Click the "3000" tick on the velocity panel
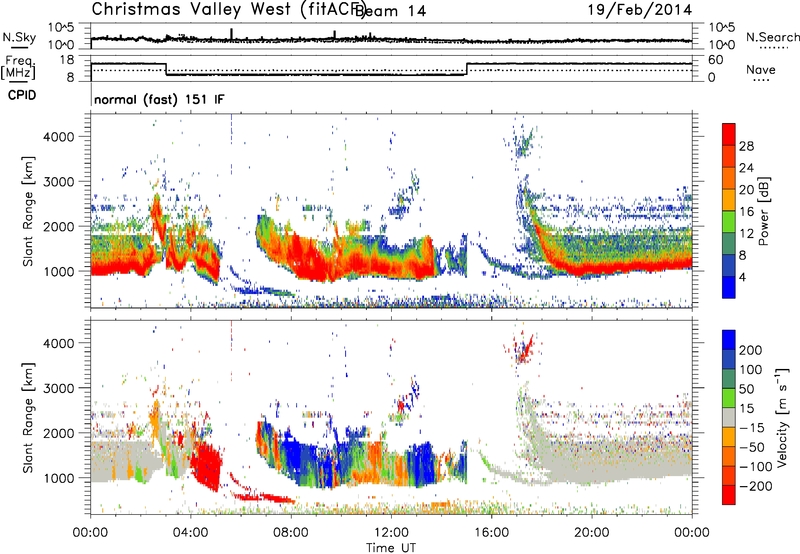The width and height of the screenshot is (800, 554). point(58,388)
